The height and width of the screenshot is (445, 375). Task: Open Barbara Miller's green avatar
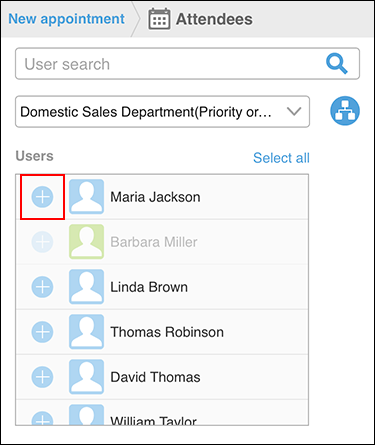86,242
